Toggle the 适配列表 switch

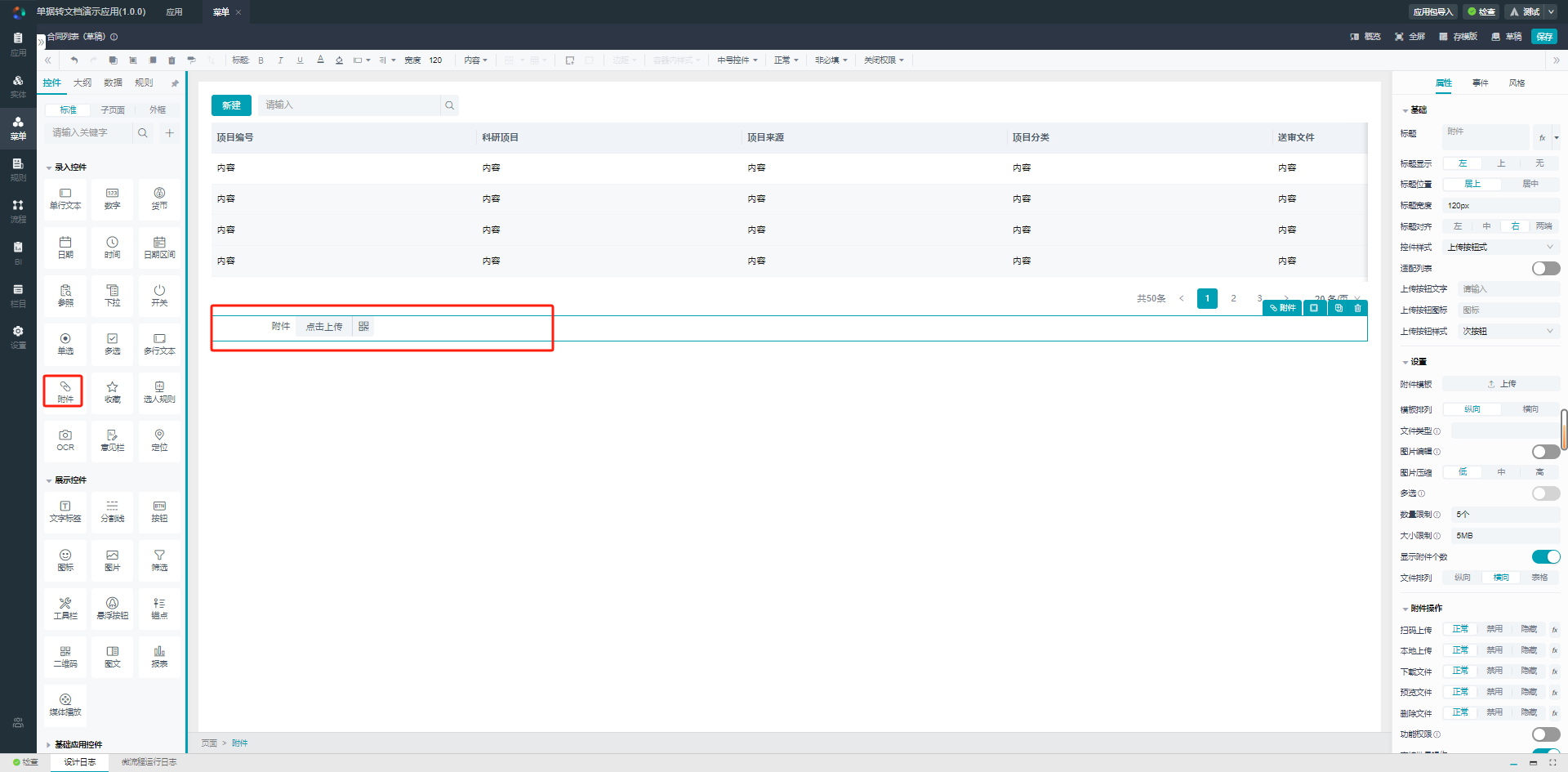click(x=1545, y=269)
